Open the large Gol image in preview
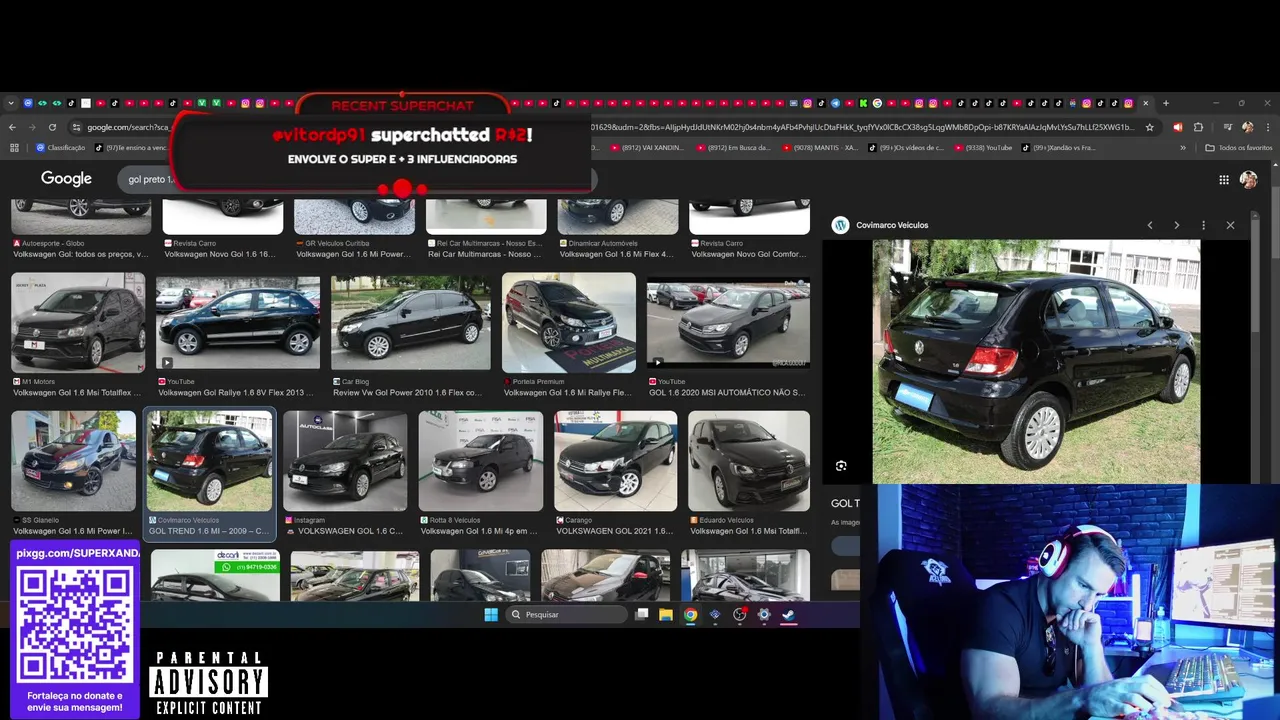The image size is (1280, 720). point(1036,361)
